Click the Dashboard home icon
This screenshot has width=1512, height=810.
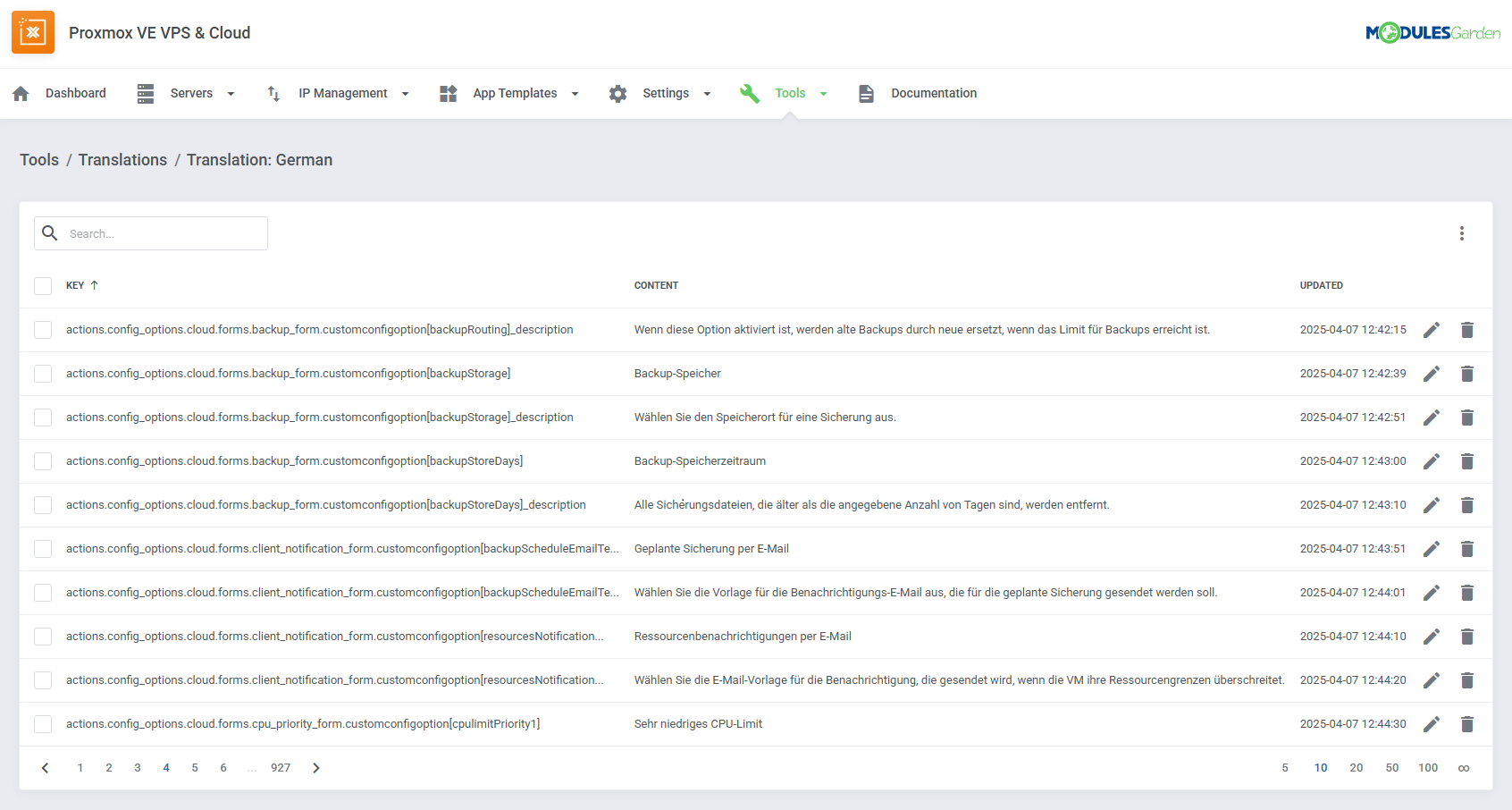21,93
